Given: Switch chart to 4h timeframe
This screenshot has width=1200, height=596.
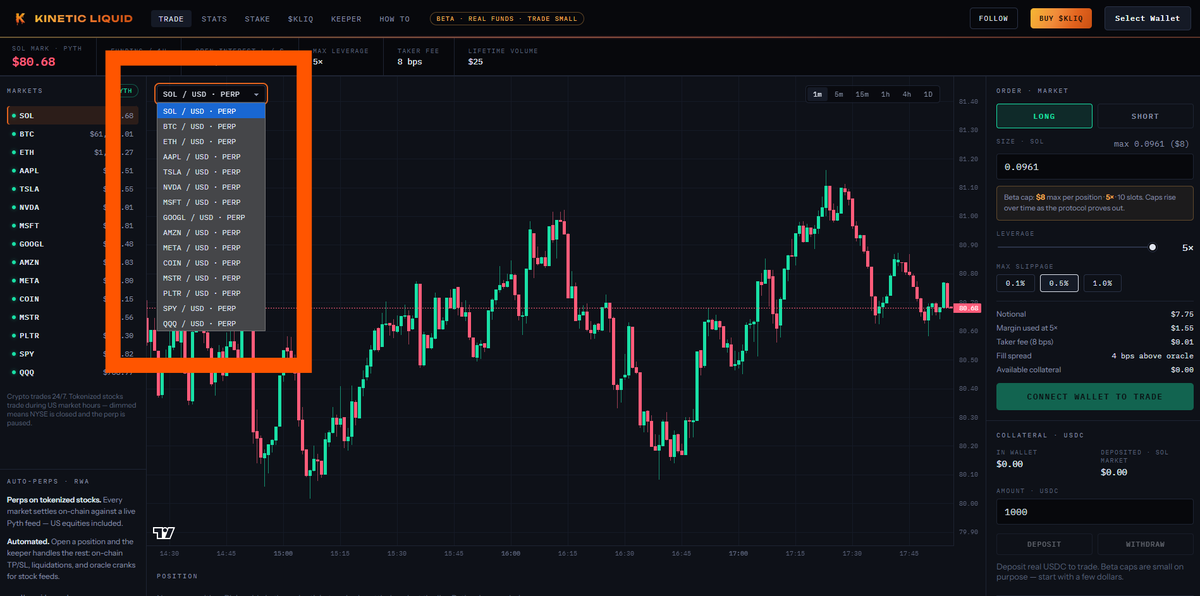Looking at the screenshot, I should (906, 94).
